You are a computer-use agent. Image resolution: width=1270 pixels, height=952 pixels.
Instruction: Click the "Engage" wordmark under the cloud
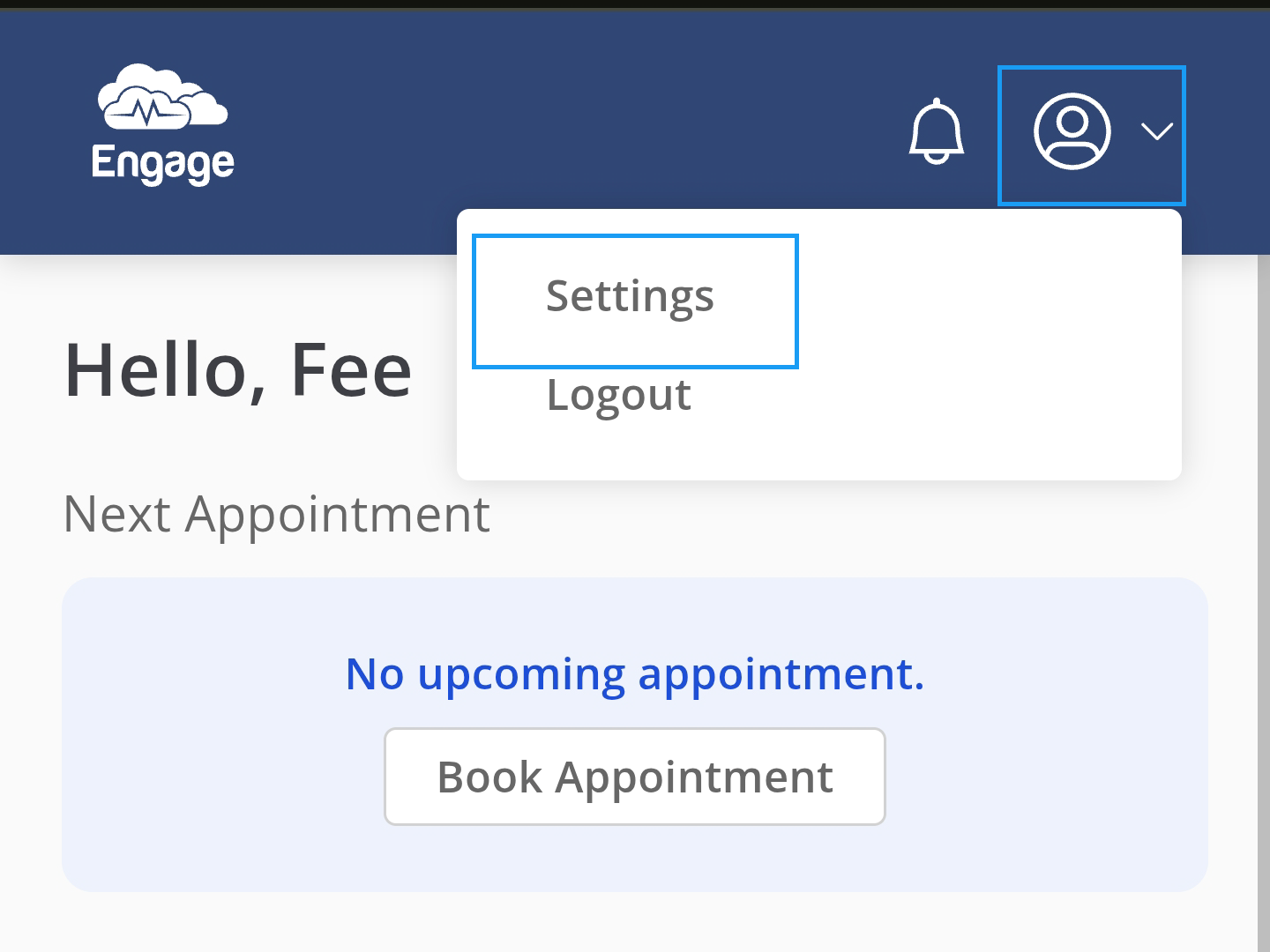(x=163, y=164)
